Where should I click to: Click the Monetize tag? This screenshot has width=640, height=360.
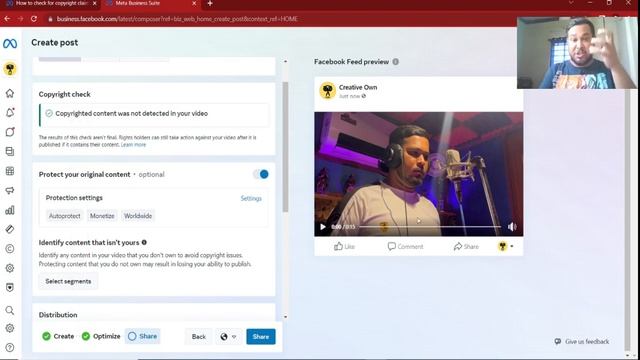point(102,216)
